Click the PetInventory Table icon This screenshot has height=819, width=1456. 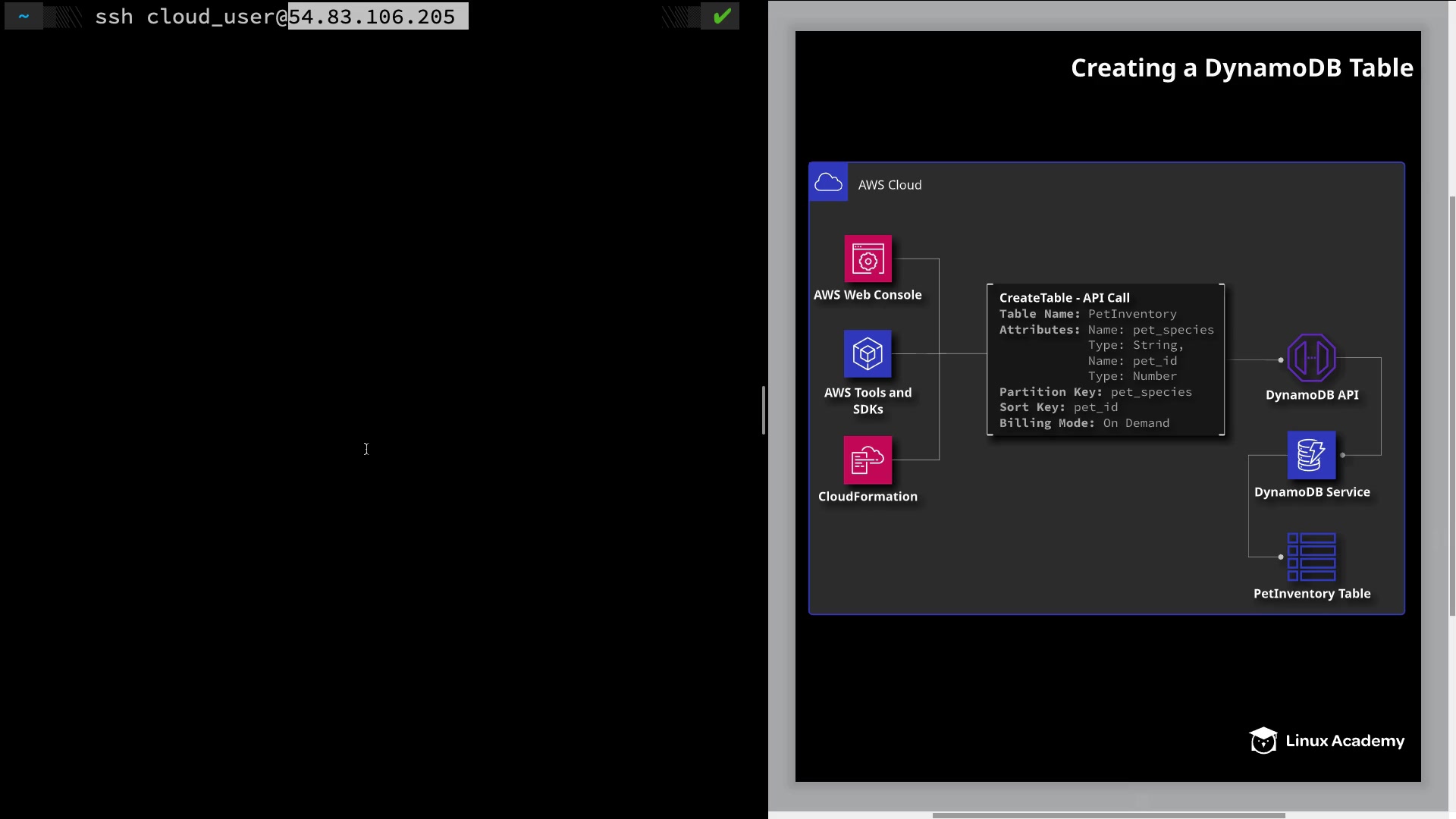[x=1311, y=557]
